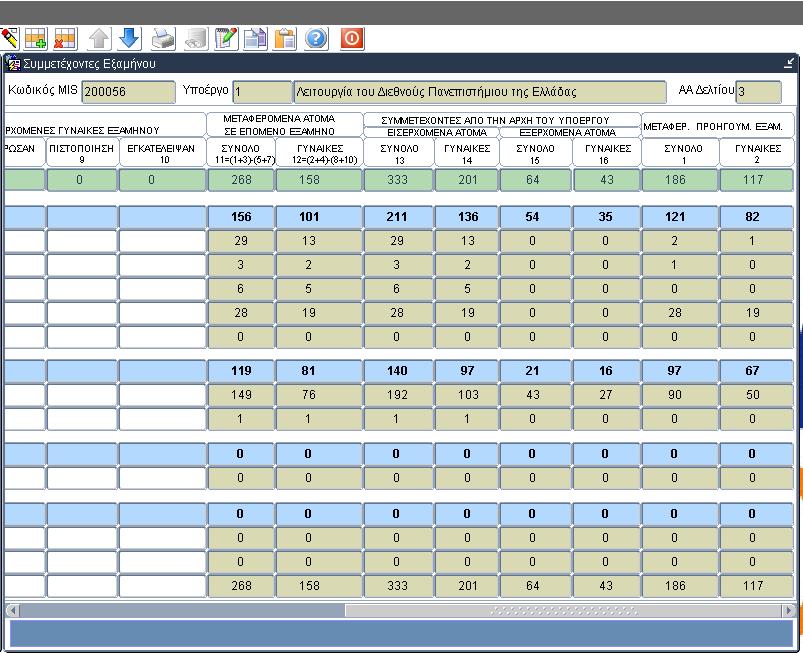Click the Κωδικός MIS field showing 200056

[x=129, y=92]
